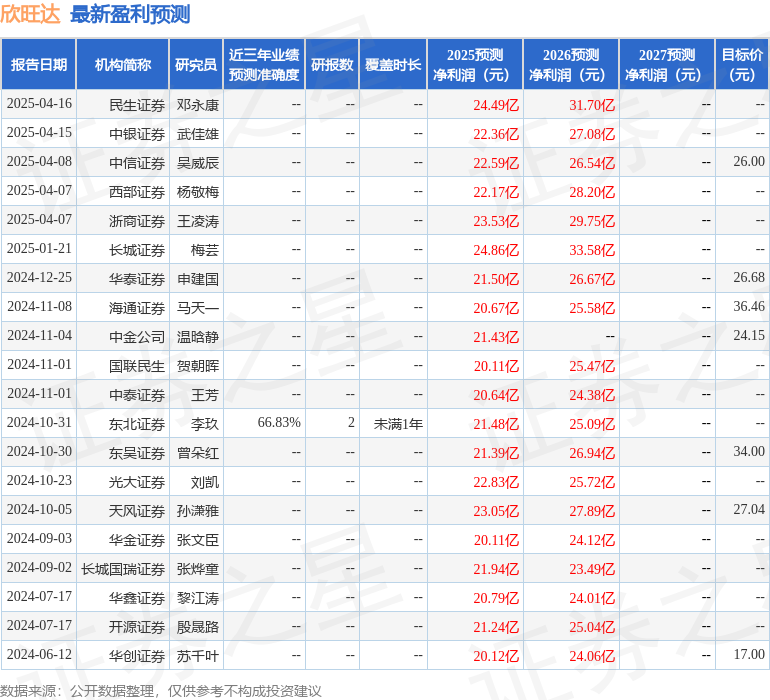Click the 34.00 target price
Viewport: 770px width, 700px height.
[749, 451]
